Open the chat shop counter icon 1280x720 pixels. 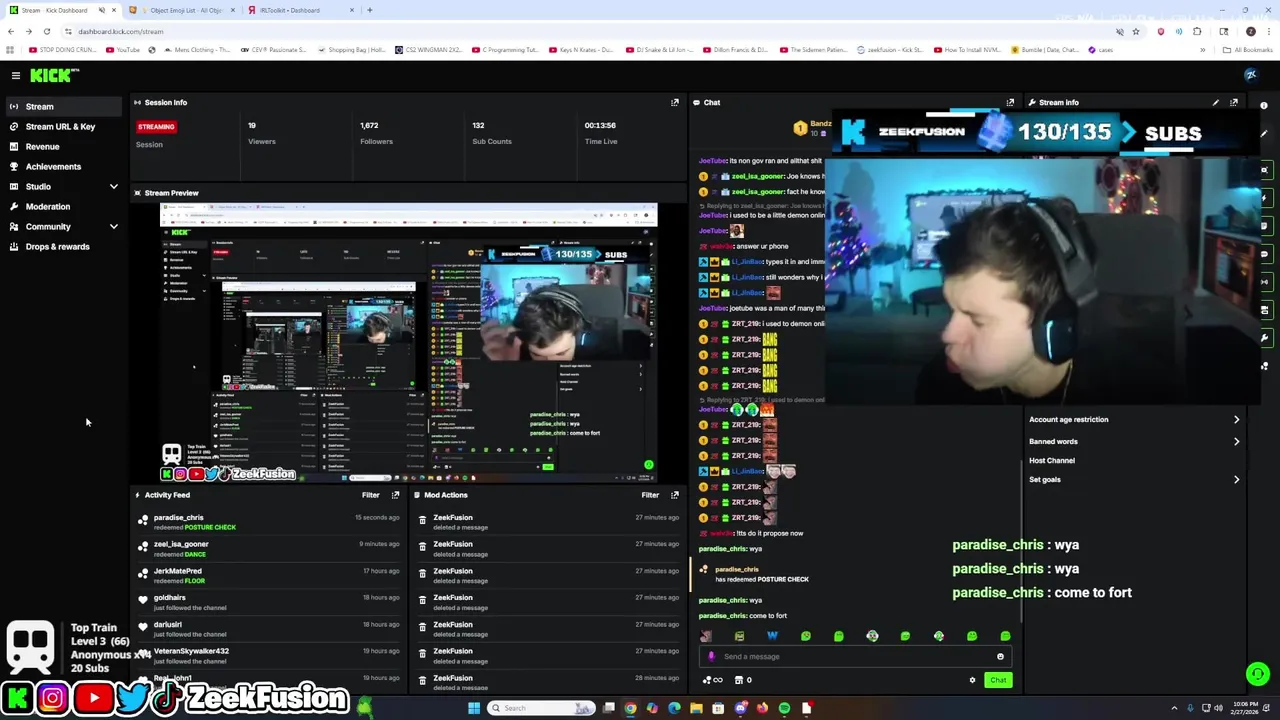coord(743,680)
